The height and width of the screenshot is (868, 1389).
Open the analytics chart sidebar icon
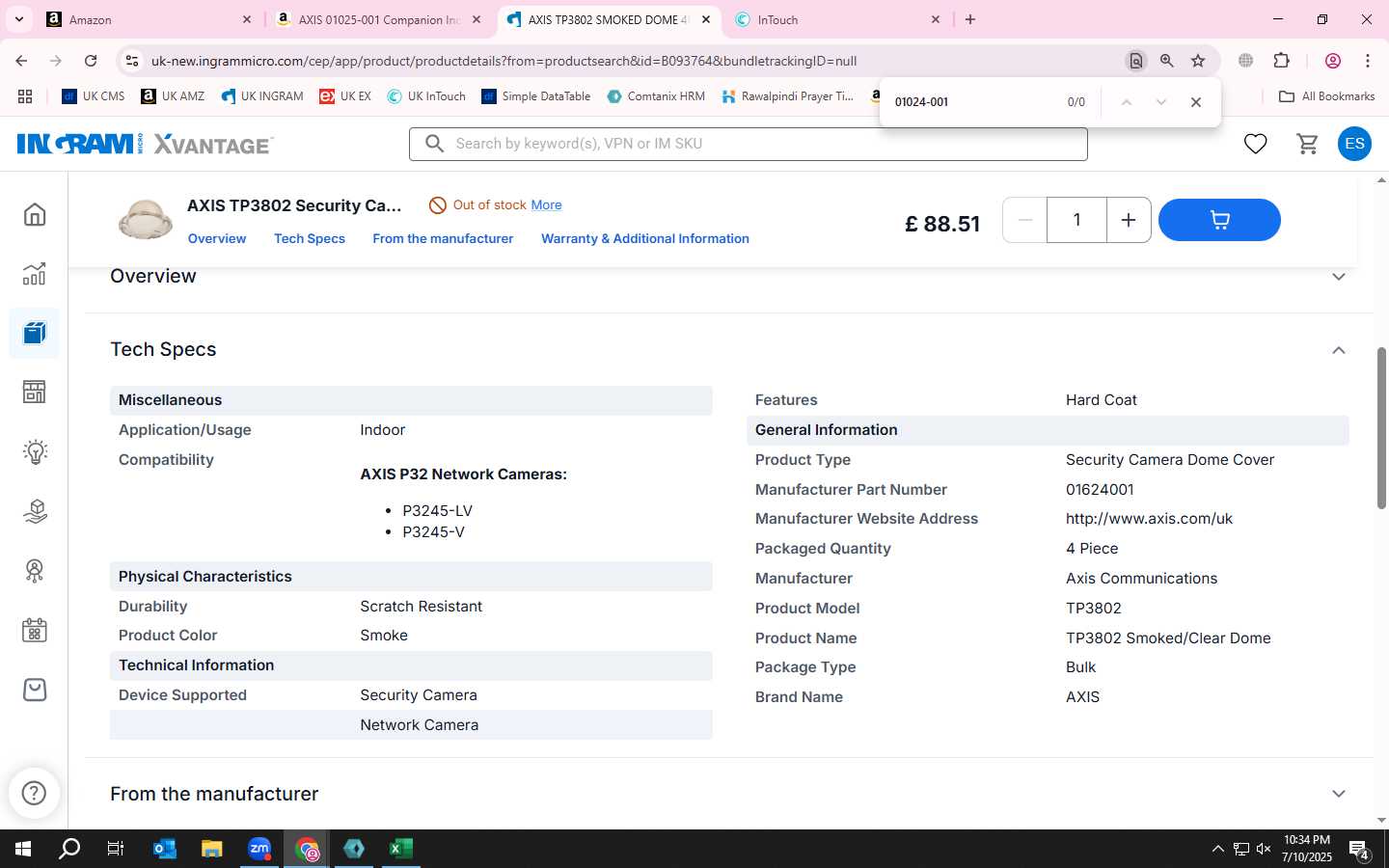pyautogui.click(x=35, y=274)
